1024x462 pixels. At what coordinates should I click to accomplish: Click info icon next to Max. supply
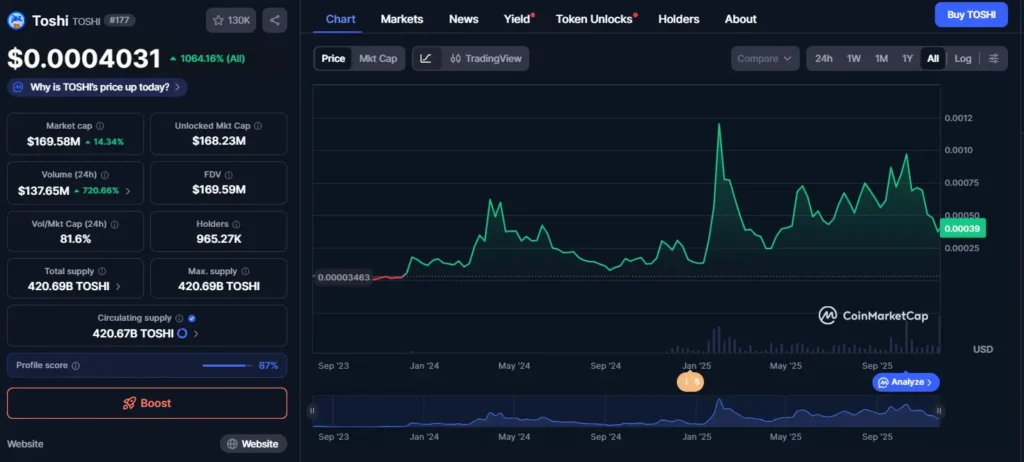245,271
